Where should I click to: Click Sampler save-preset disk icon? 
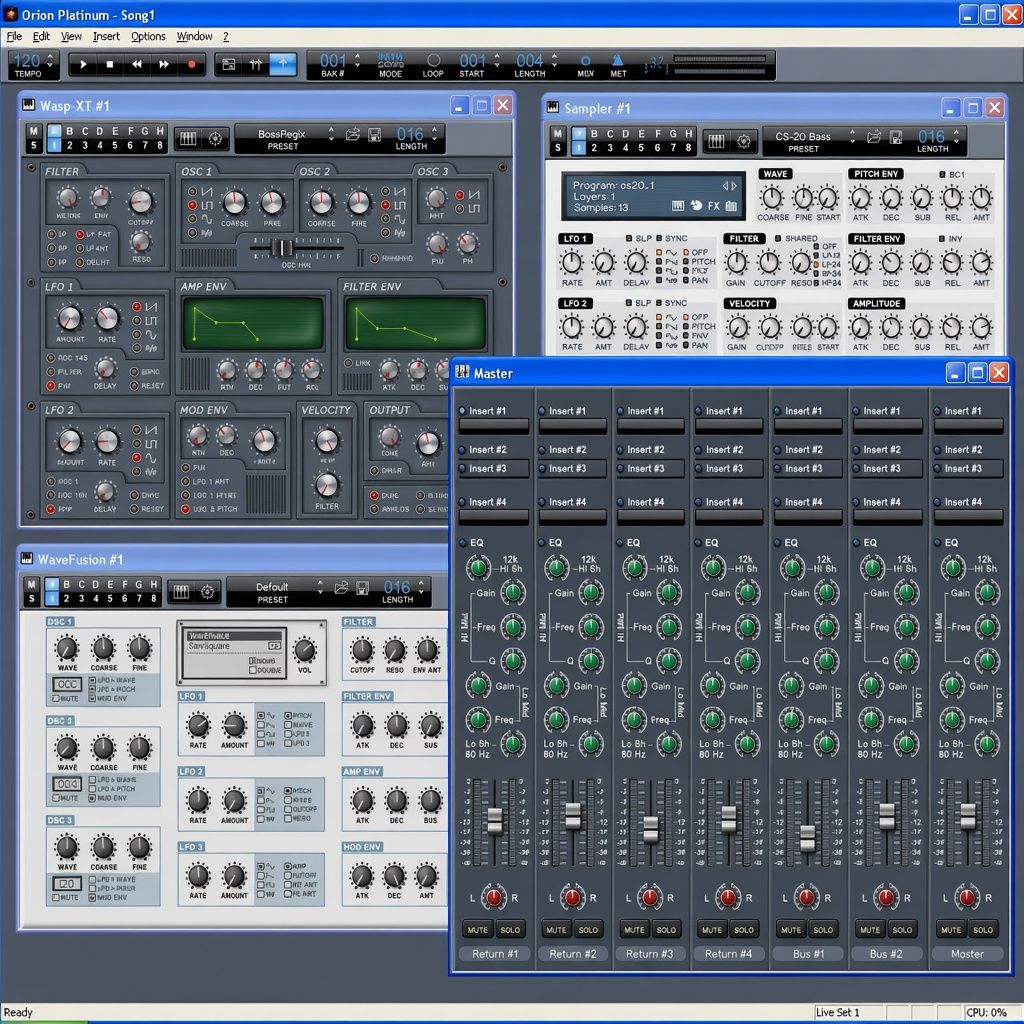(x=896, y=137)
